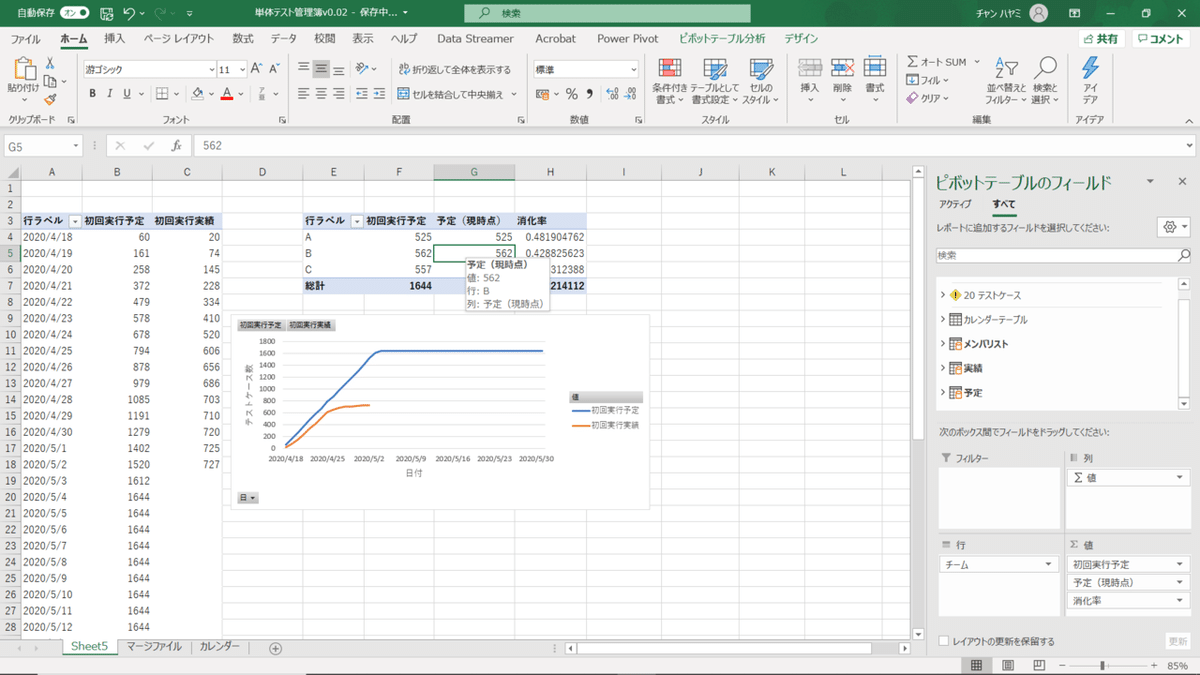
Task: Click the zoom slider handle
Action: (x=1102, y=665)
